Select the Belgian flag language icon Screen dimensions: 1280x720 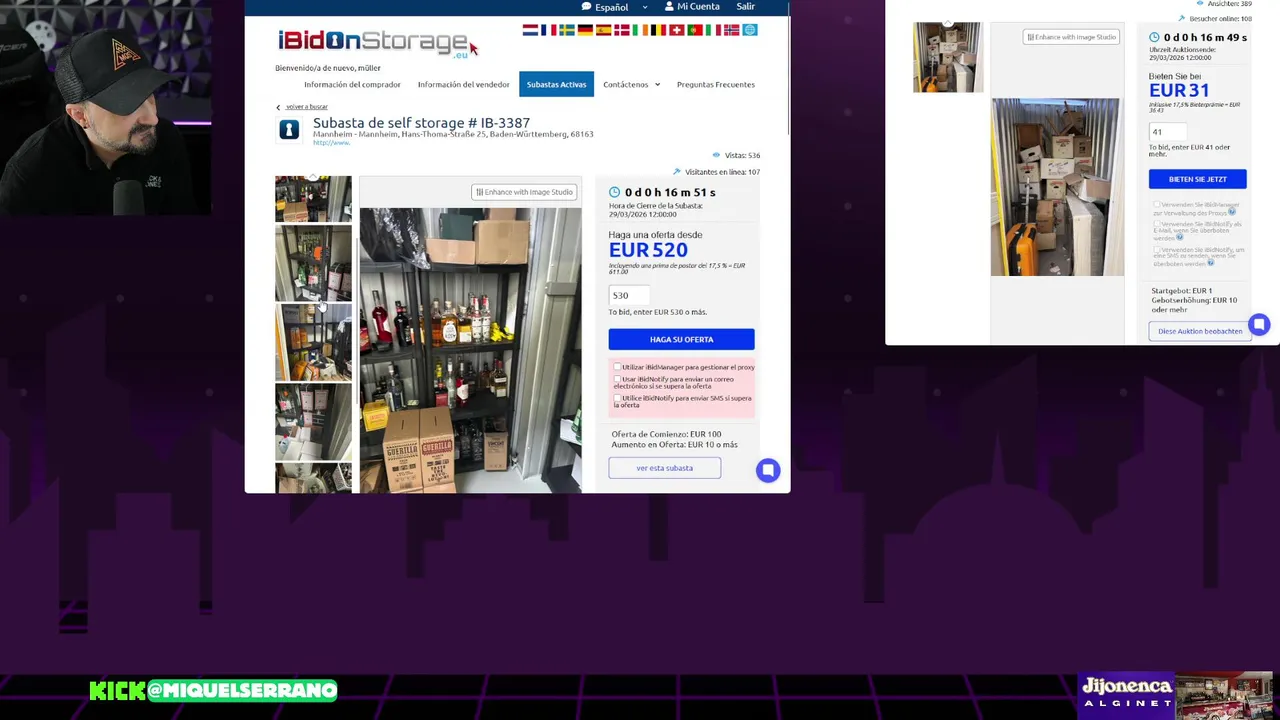coord(658,30)
